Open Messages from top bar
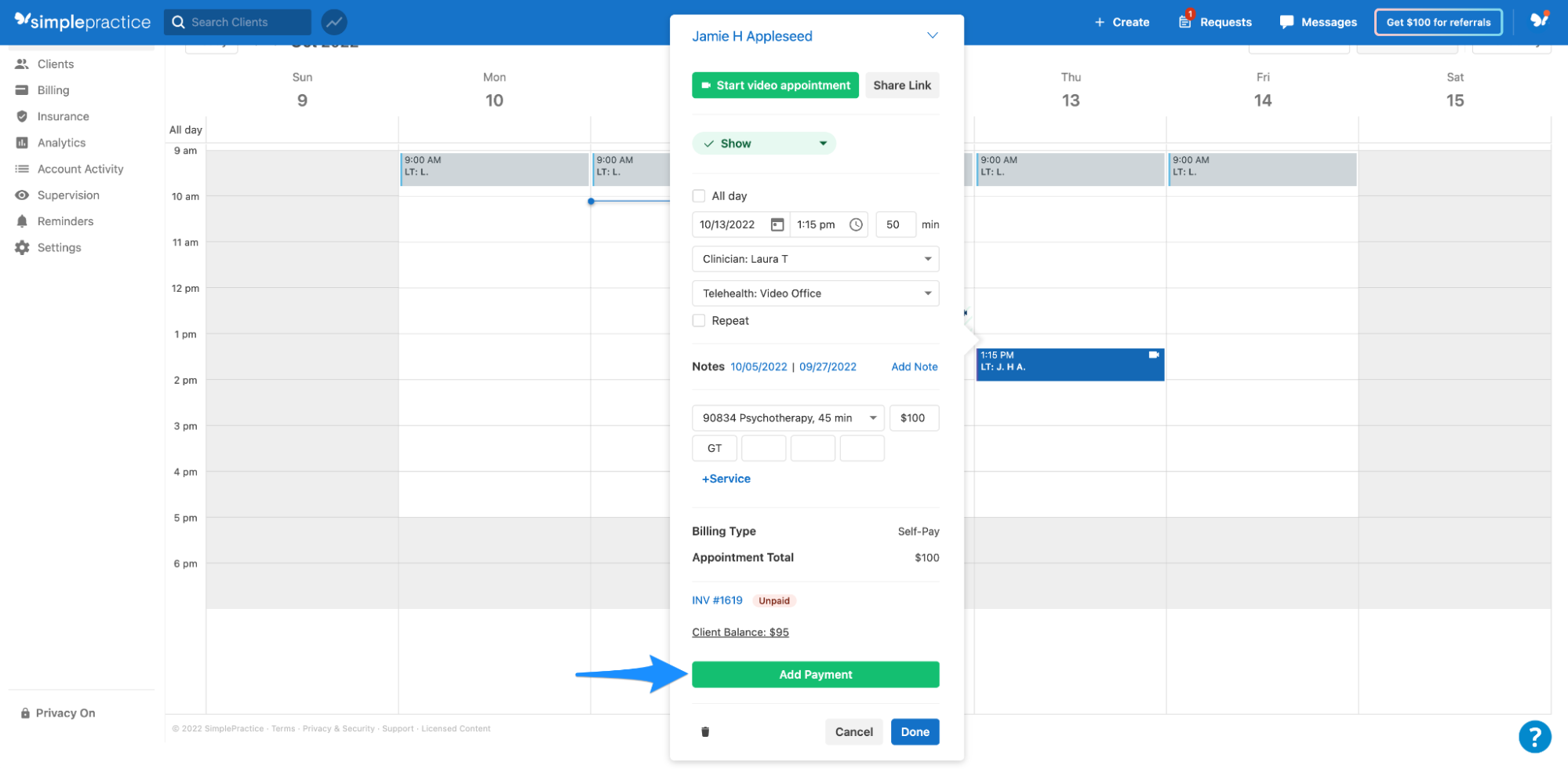This screenshot has width=1568, height=769. (1318, 22)
